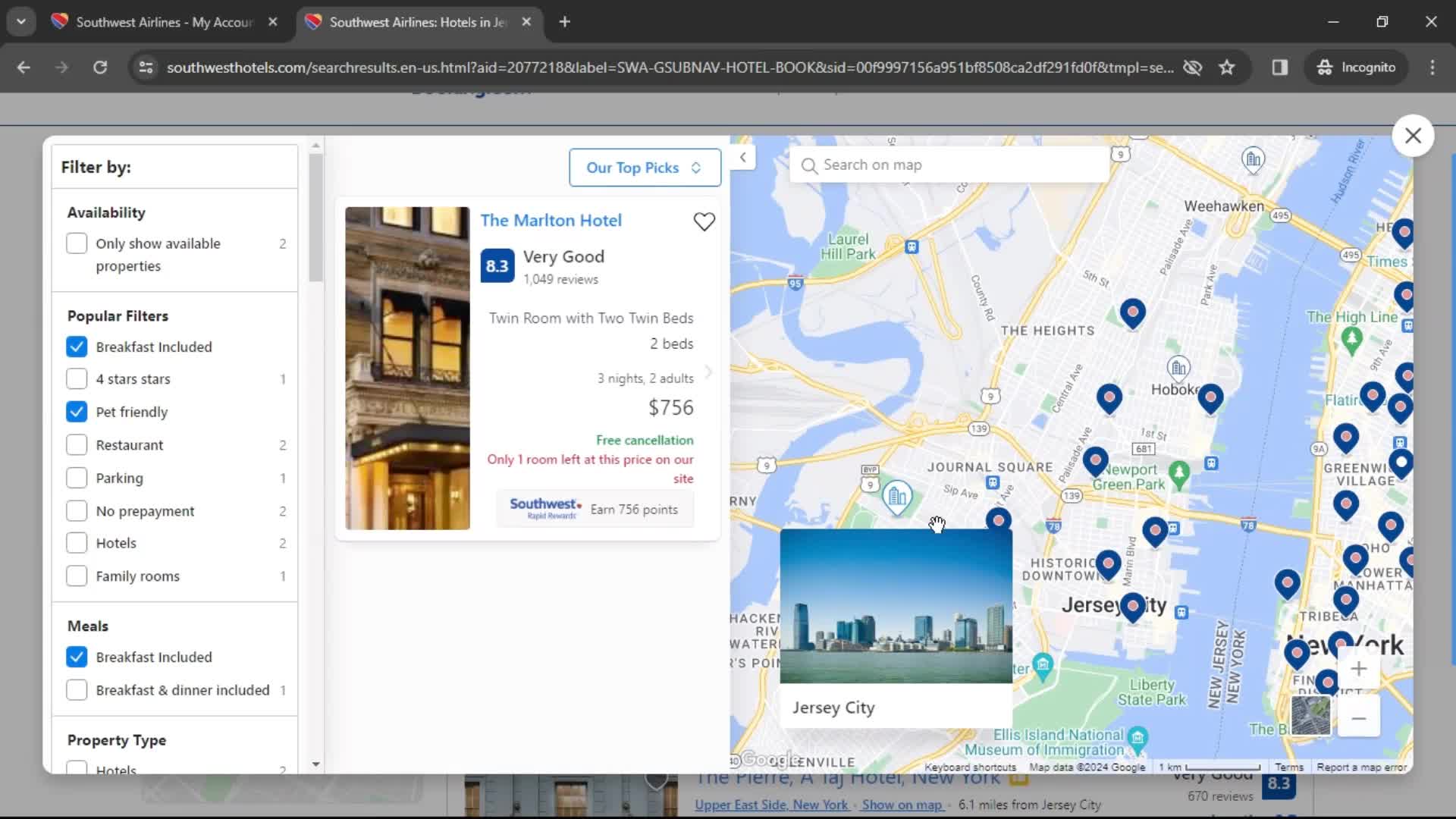
Task: Click the third-party cookies blocked eye icon
Action: tap(1192, 67)
